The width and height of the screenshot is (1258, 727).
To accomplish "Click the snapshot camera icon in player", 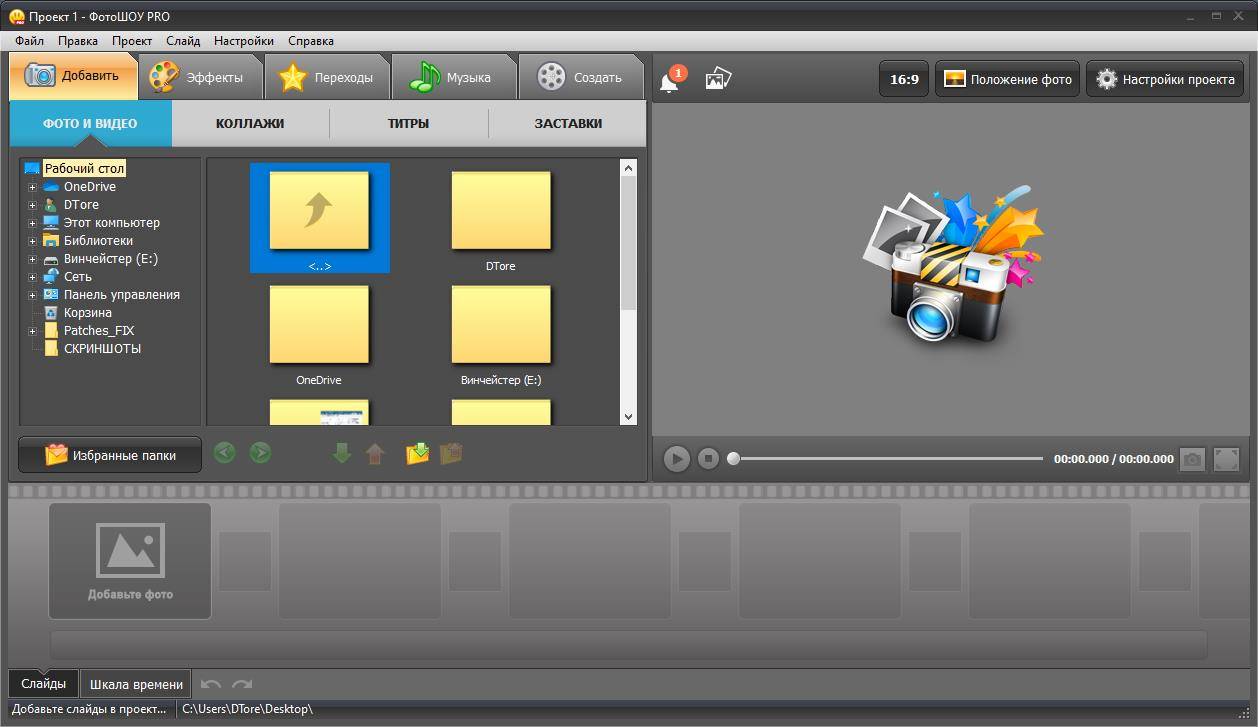I will click(1191, 459).
